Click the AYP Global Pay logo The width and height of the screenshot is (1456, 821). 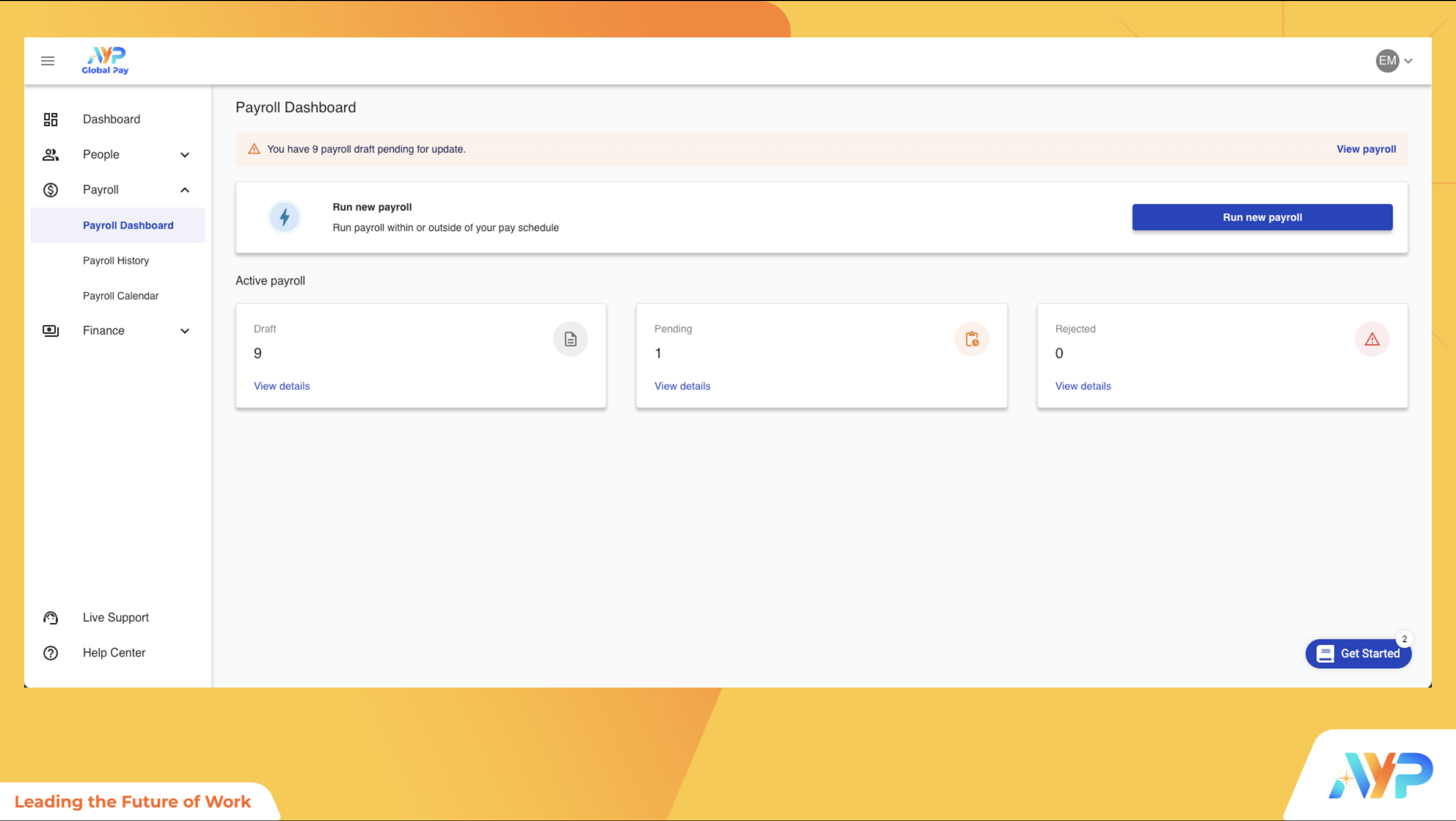tap(106, 61)
